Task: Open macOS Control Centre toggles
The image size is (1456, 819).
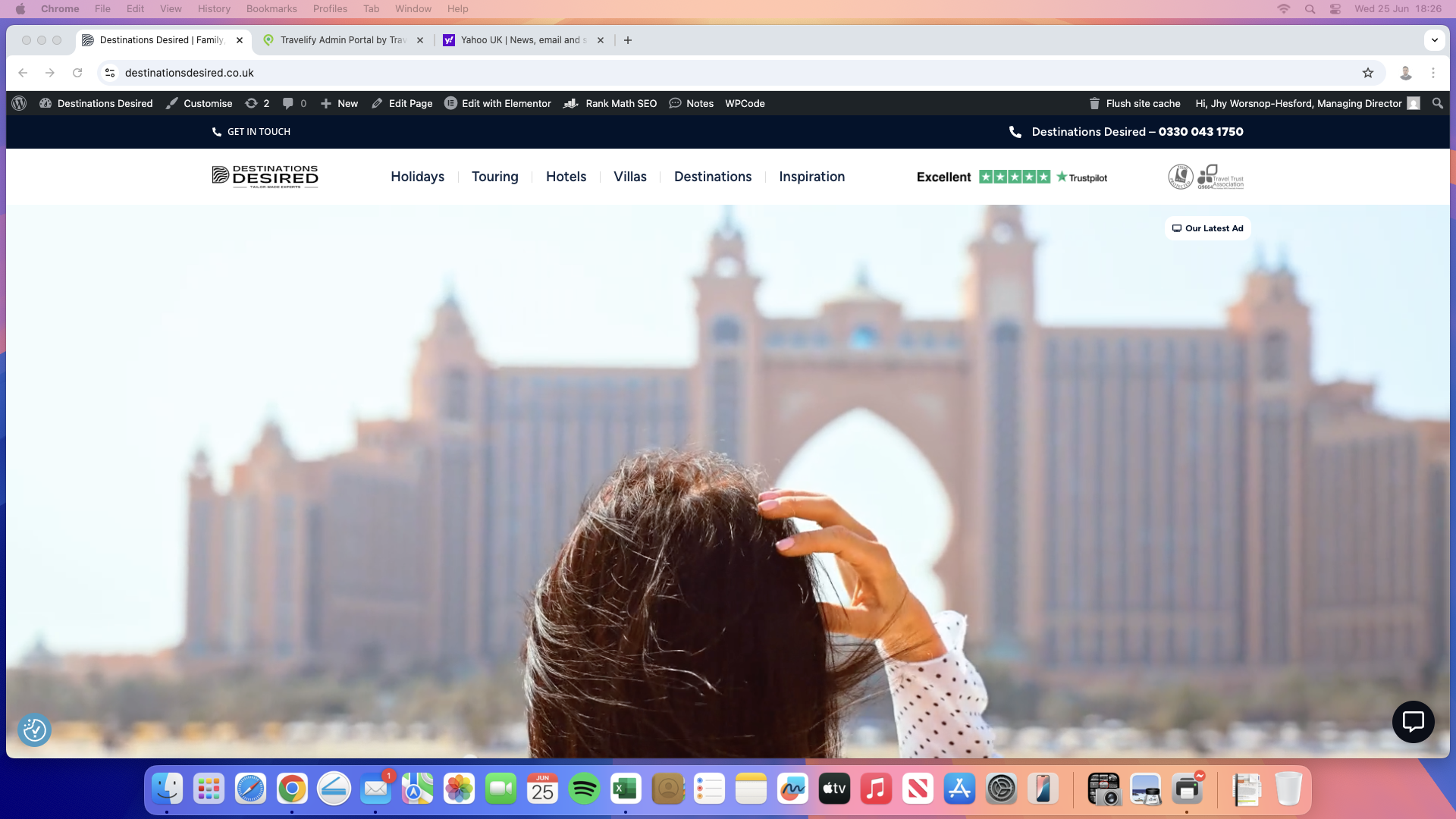Action: coord(1335,9)
